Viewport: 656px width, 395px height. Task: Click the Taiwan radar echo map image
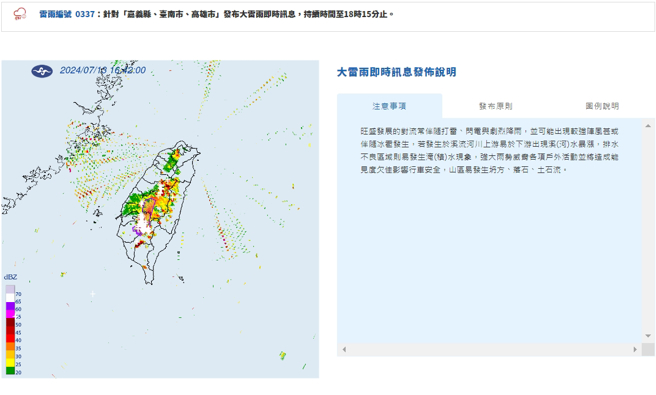[x=160, y=219]
